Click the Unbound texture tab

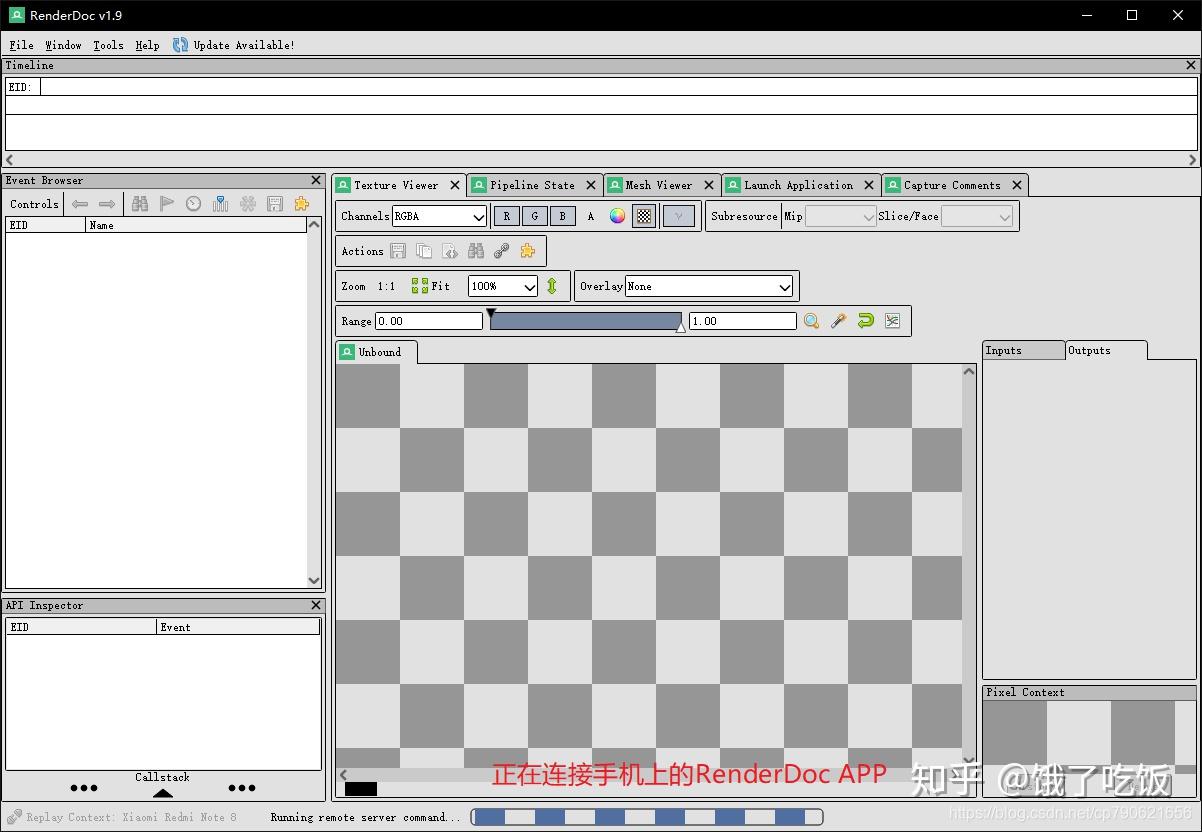(x=379, y=352)
